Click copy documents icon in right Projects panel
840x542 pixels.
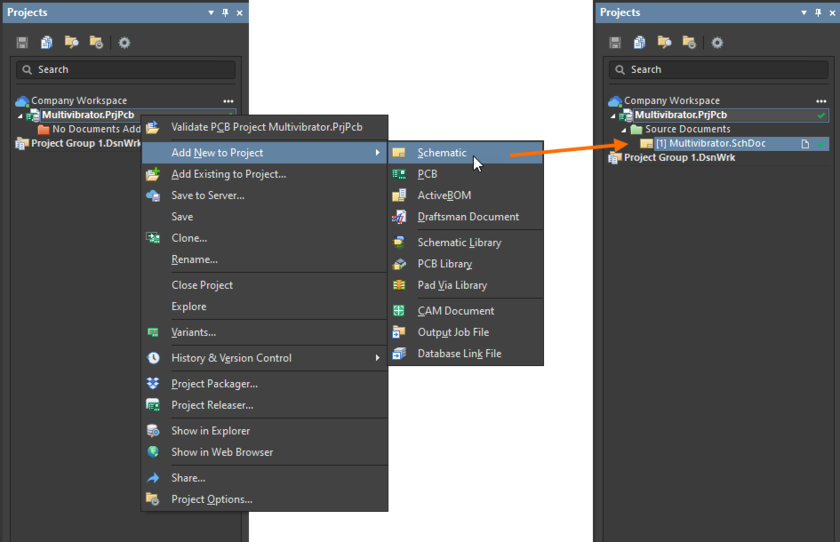(640, 42)
